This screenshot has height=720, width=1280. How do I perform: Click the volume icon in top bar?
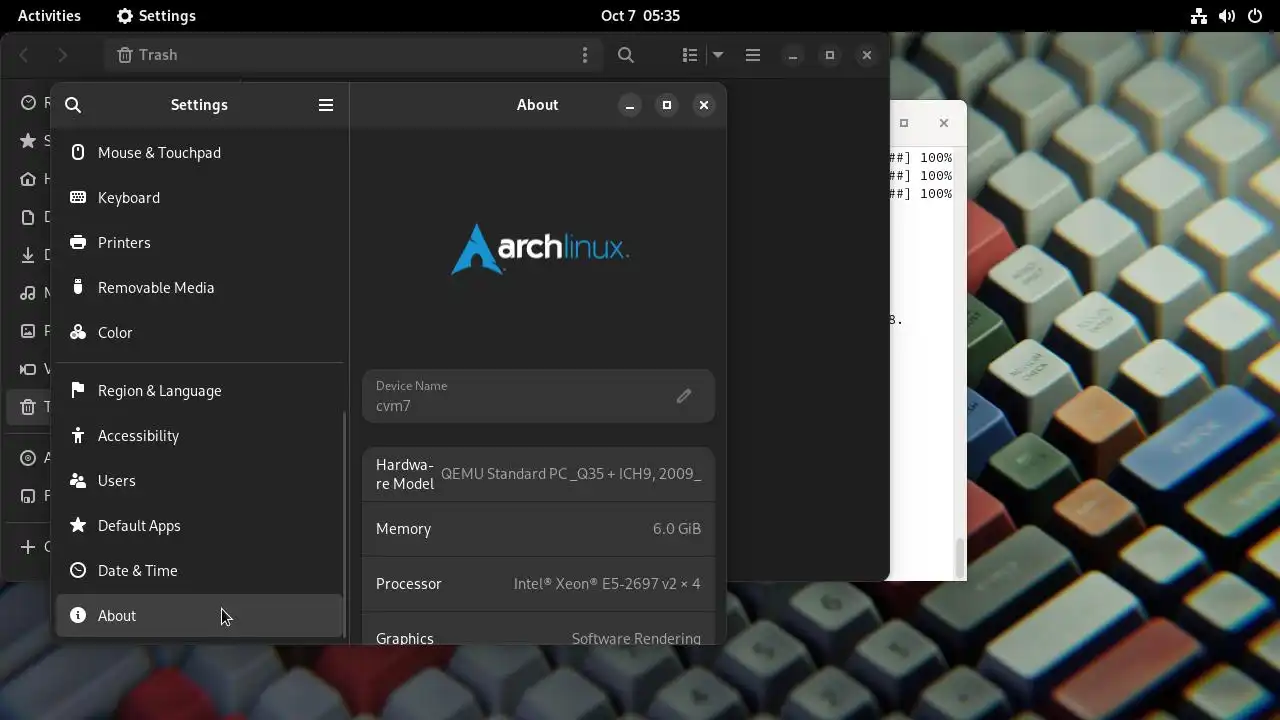pos(1227,16)
